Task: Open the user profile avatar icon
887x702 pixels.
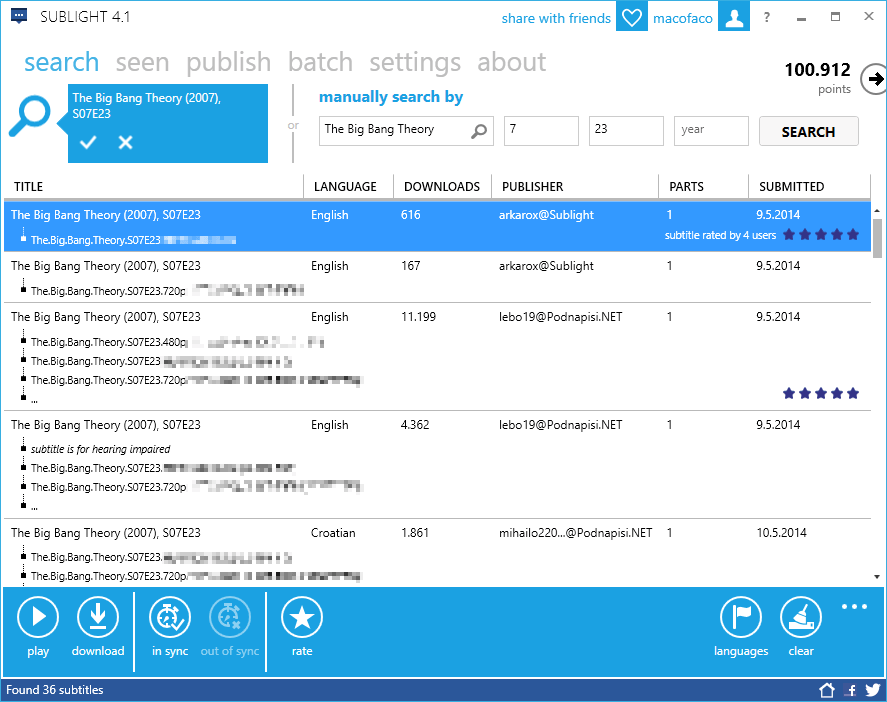Action: point(734,17)
